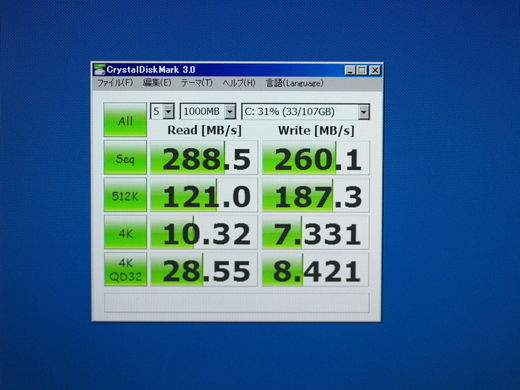Click the 512K read result 121.0

(204, 195)
